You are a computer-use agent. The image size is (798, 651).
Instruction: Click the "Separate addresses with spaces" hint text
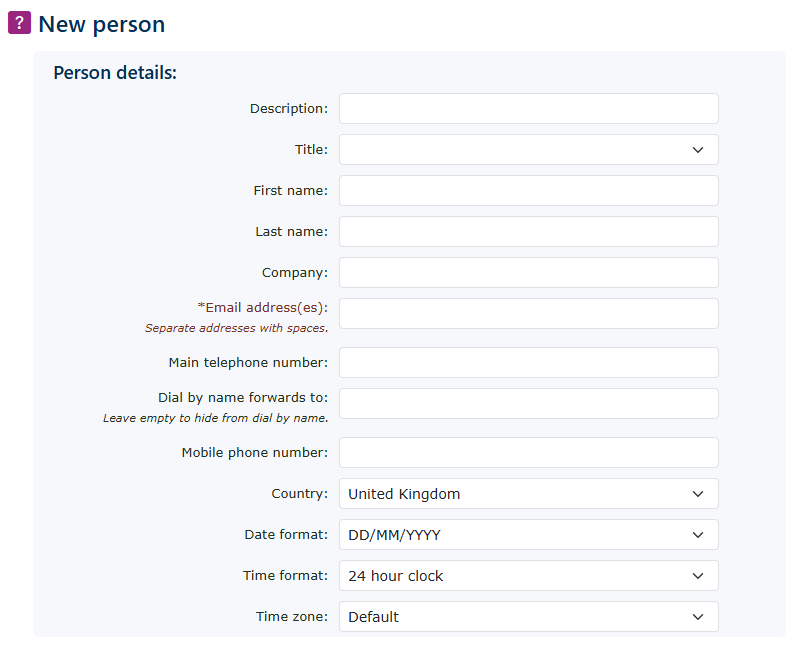tap(236, 328)
